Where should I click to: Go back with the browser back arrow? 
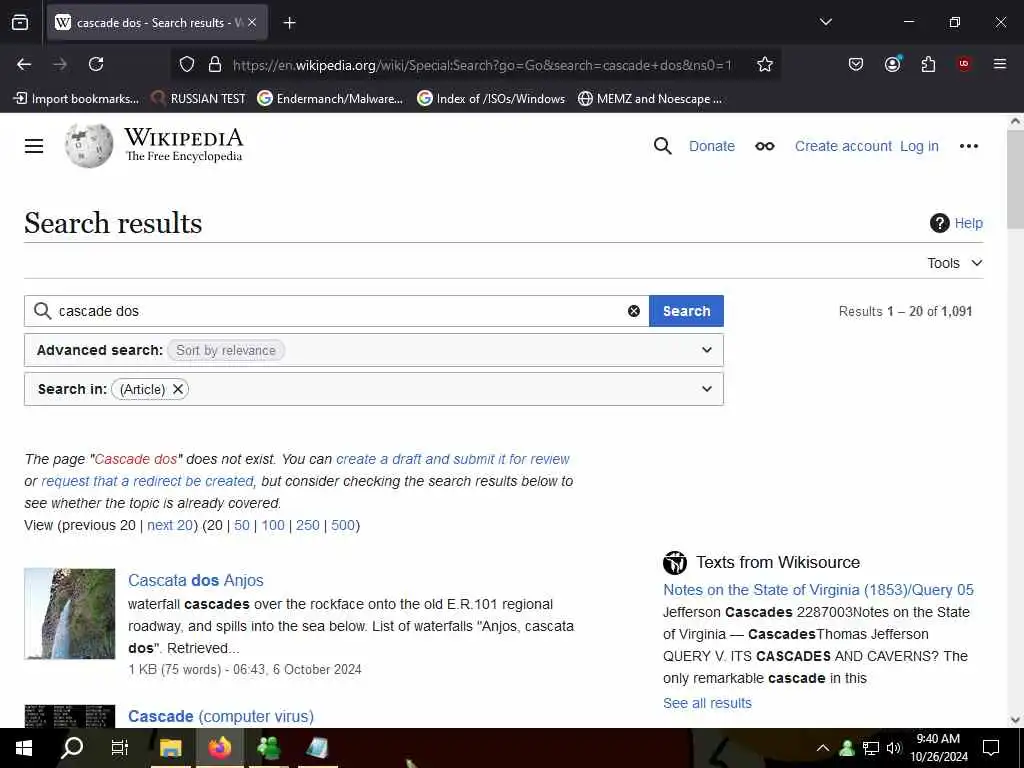(x=24, y=64)
